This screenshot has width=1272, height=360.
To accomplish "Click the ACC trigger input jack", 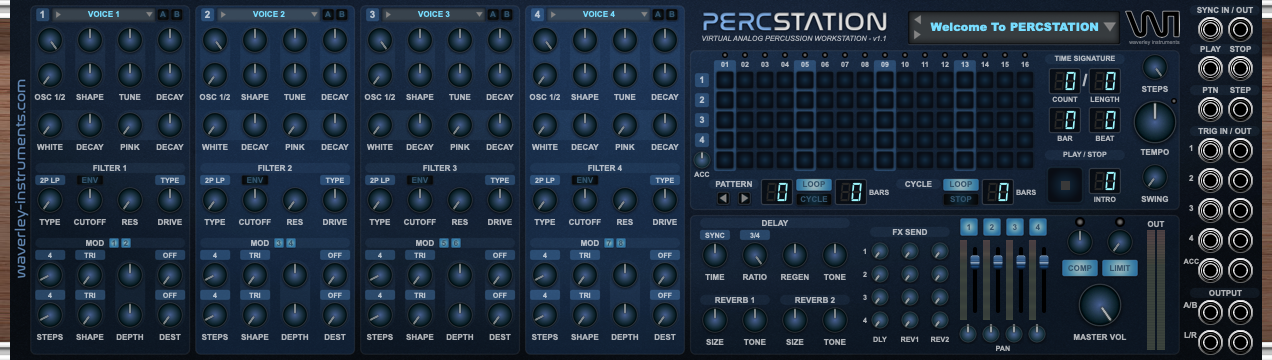I will [1210, 270].
